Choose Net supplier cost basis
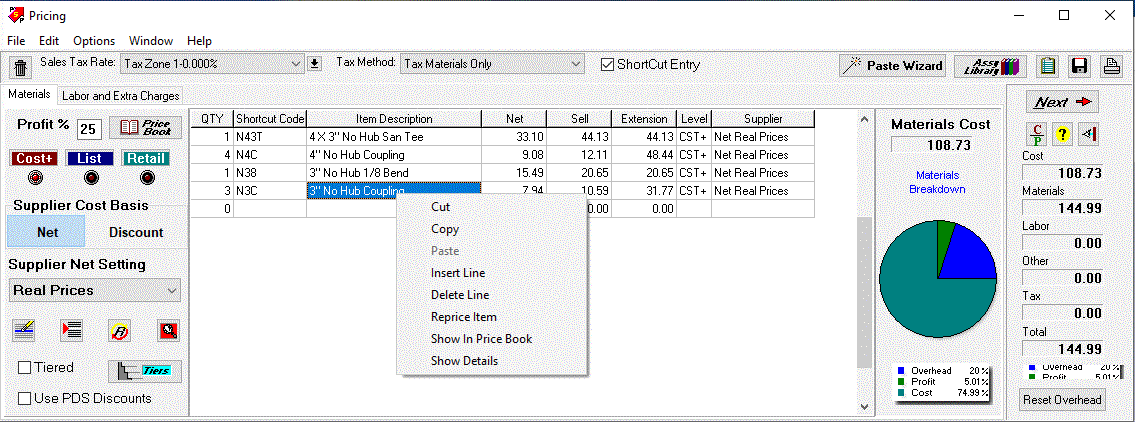This screenshot has height=422, width=1135. point(47,232)
